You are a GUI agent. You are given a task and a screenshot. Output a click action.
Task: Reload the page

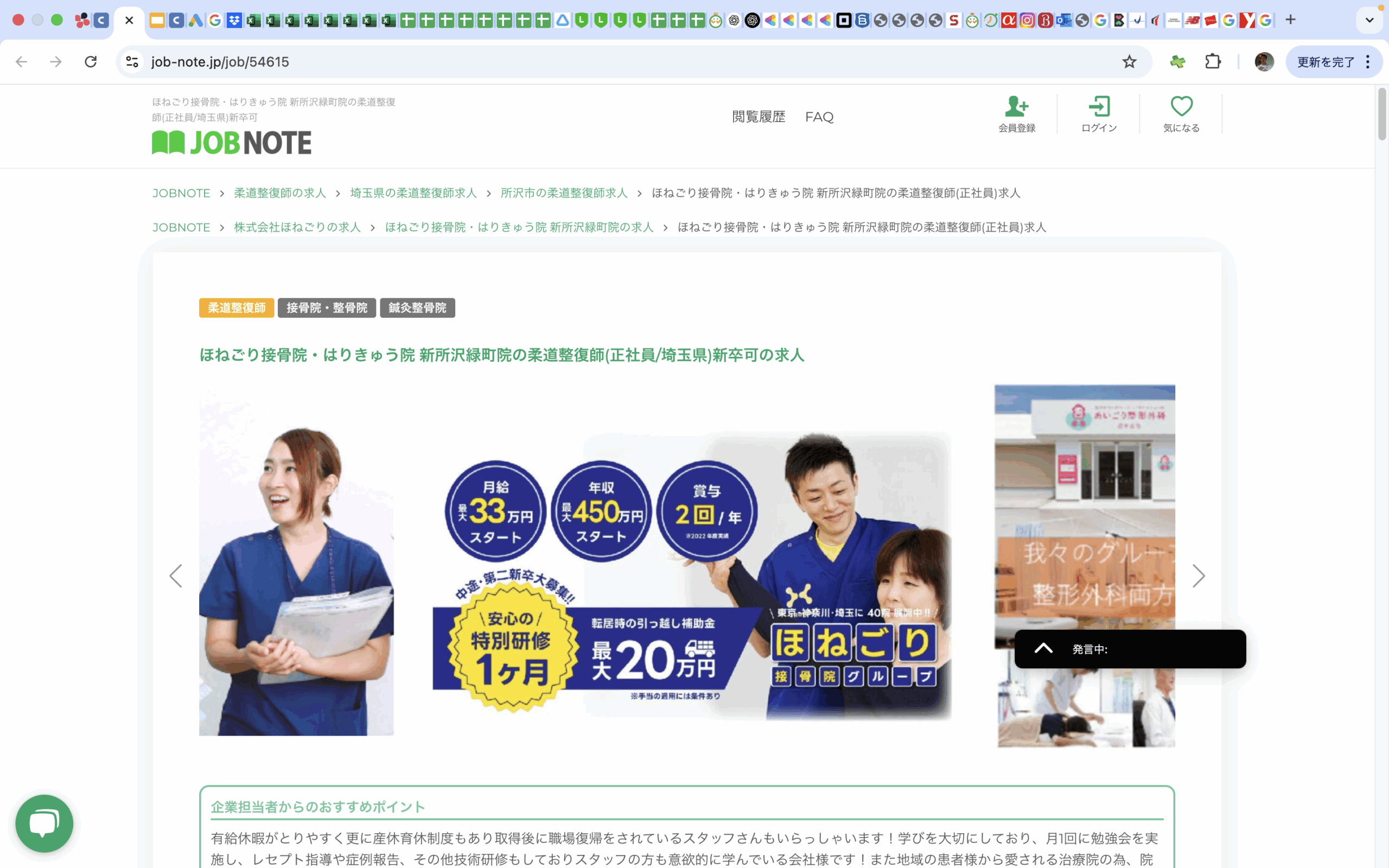point(91,61)
